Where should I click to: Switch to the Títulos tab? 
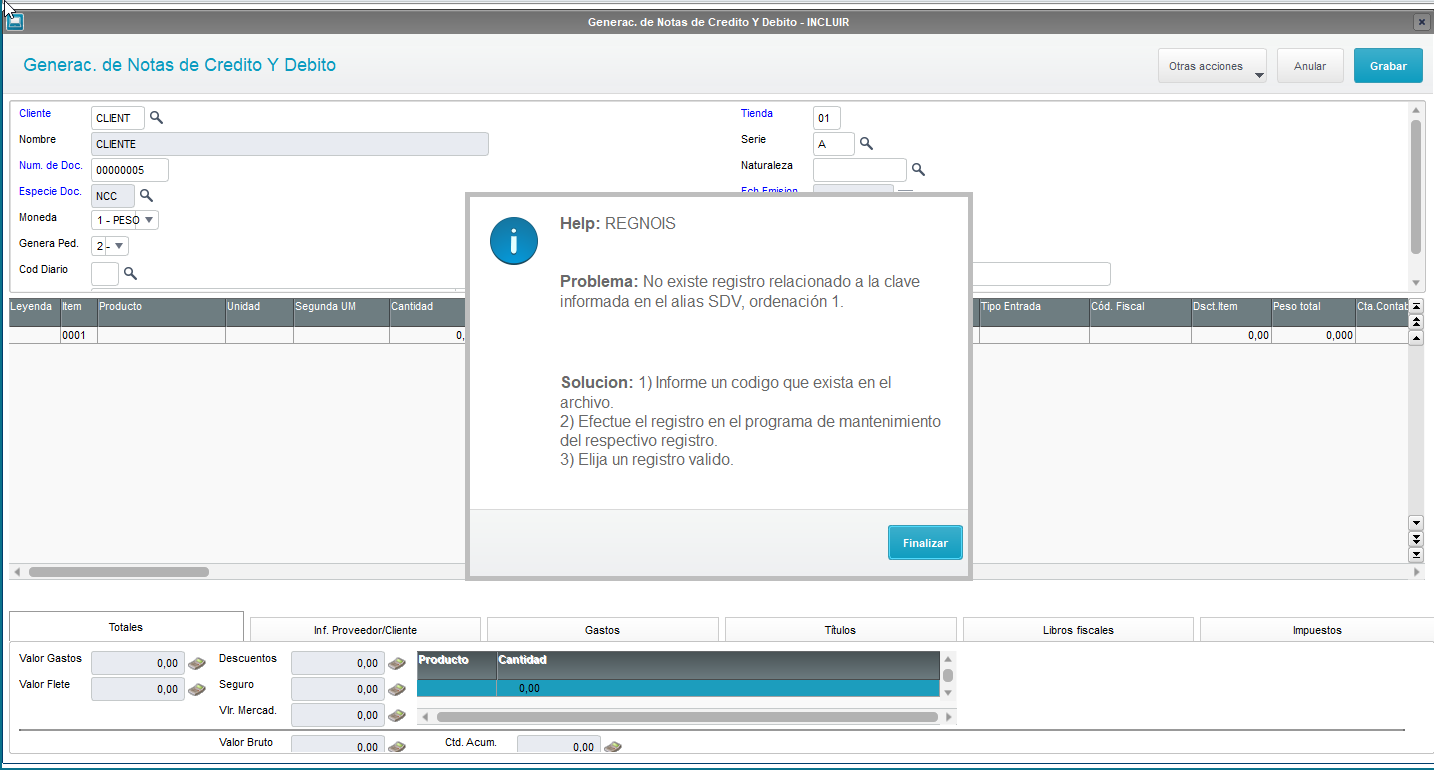coord(840,630)
